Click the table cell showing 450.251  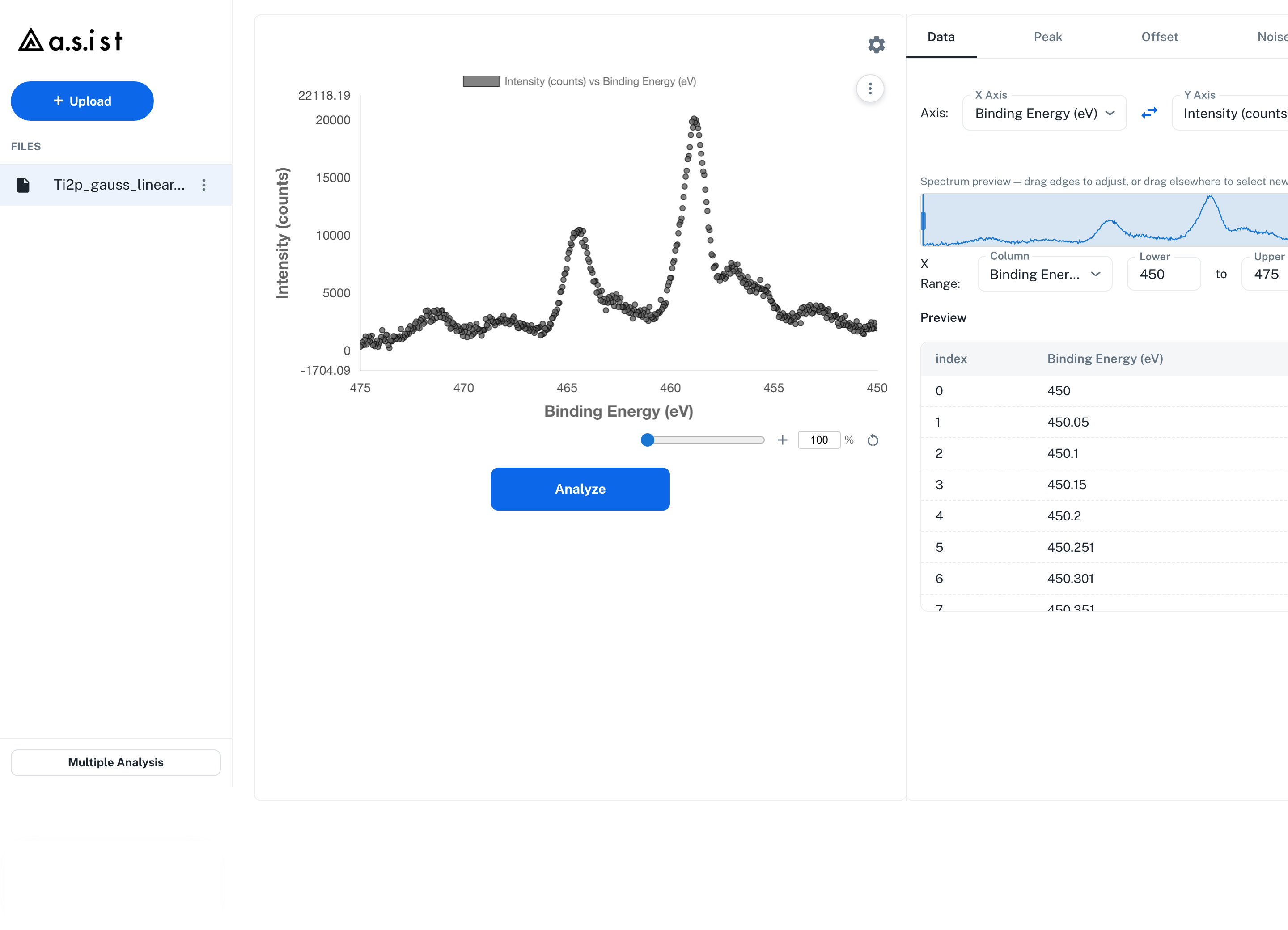pos(1071,547)
